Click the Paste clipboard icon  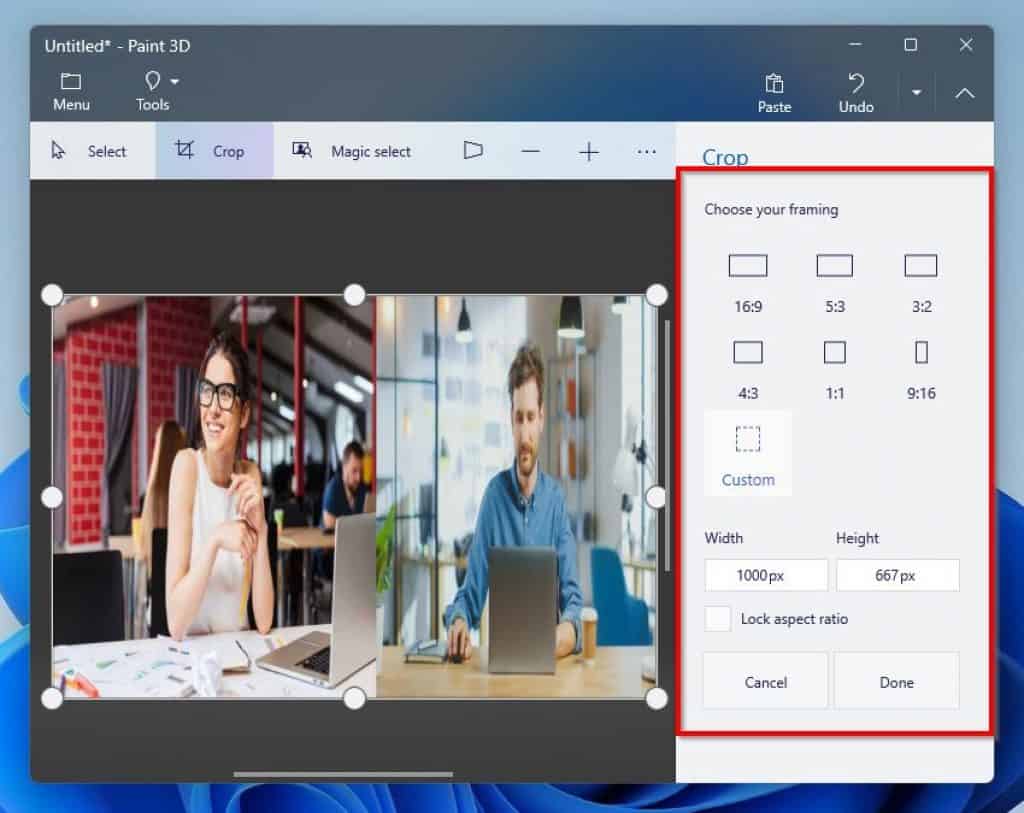point(774,84)
